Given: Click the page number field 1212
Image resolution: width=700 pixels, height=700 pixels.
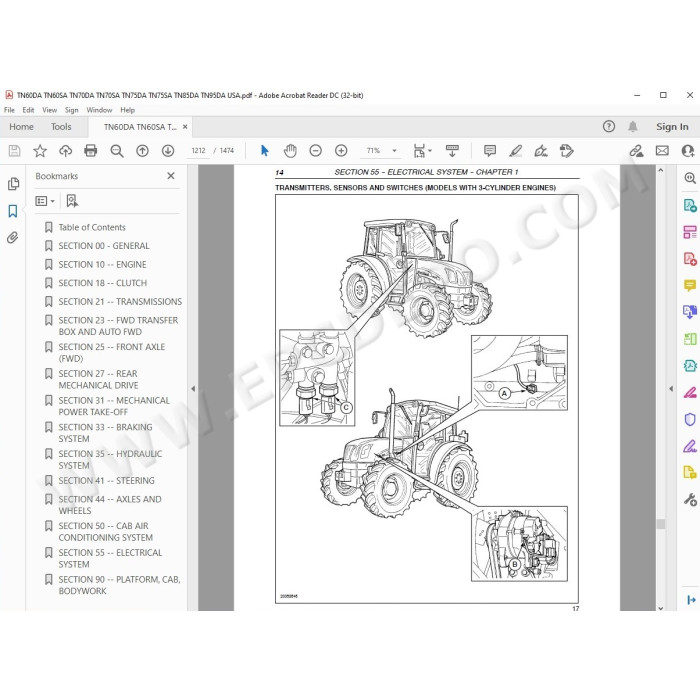Looking at the screenshot, I should click(198, 151).
